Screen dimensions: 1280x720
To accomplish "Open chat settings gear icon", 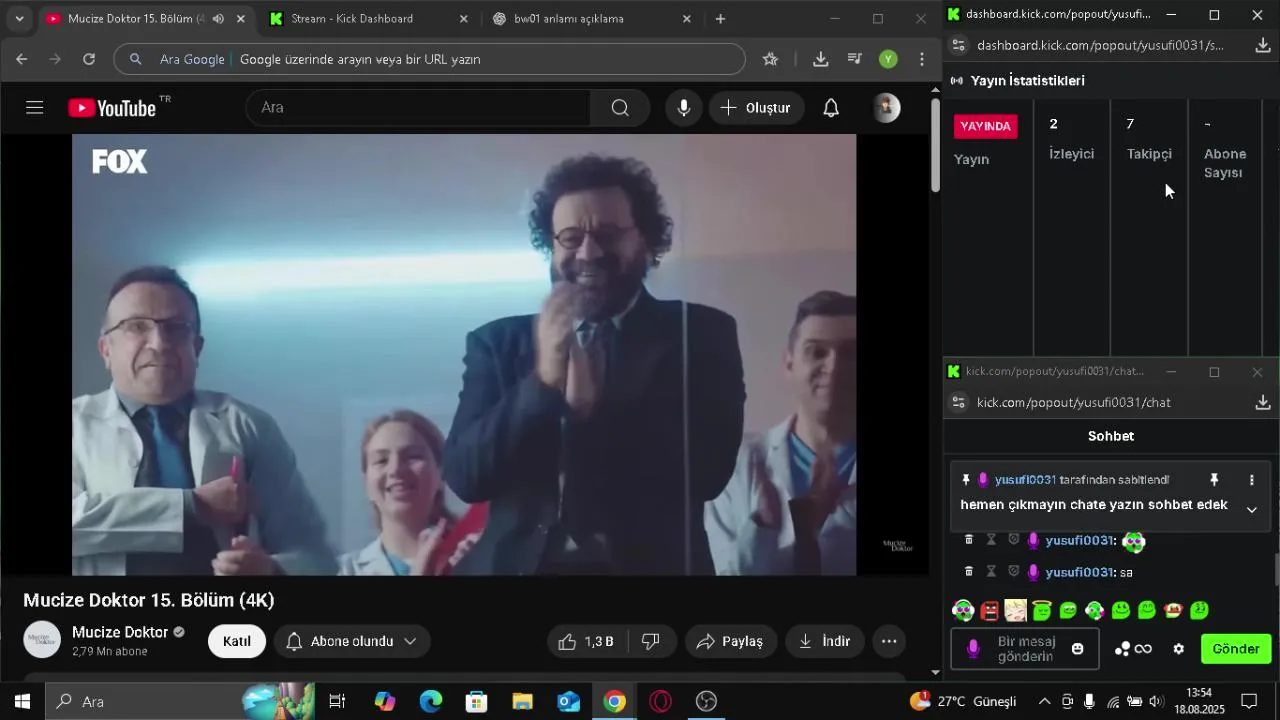I will coord(1179,649).
